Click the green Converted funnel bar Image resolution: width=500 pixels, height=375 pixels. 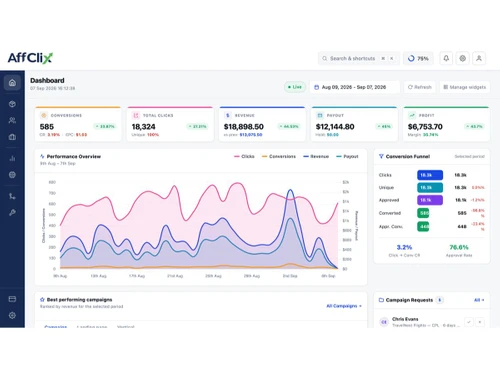423,213
